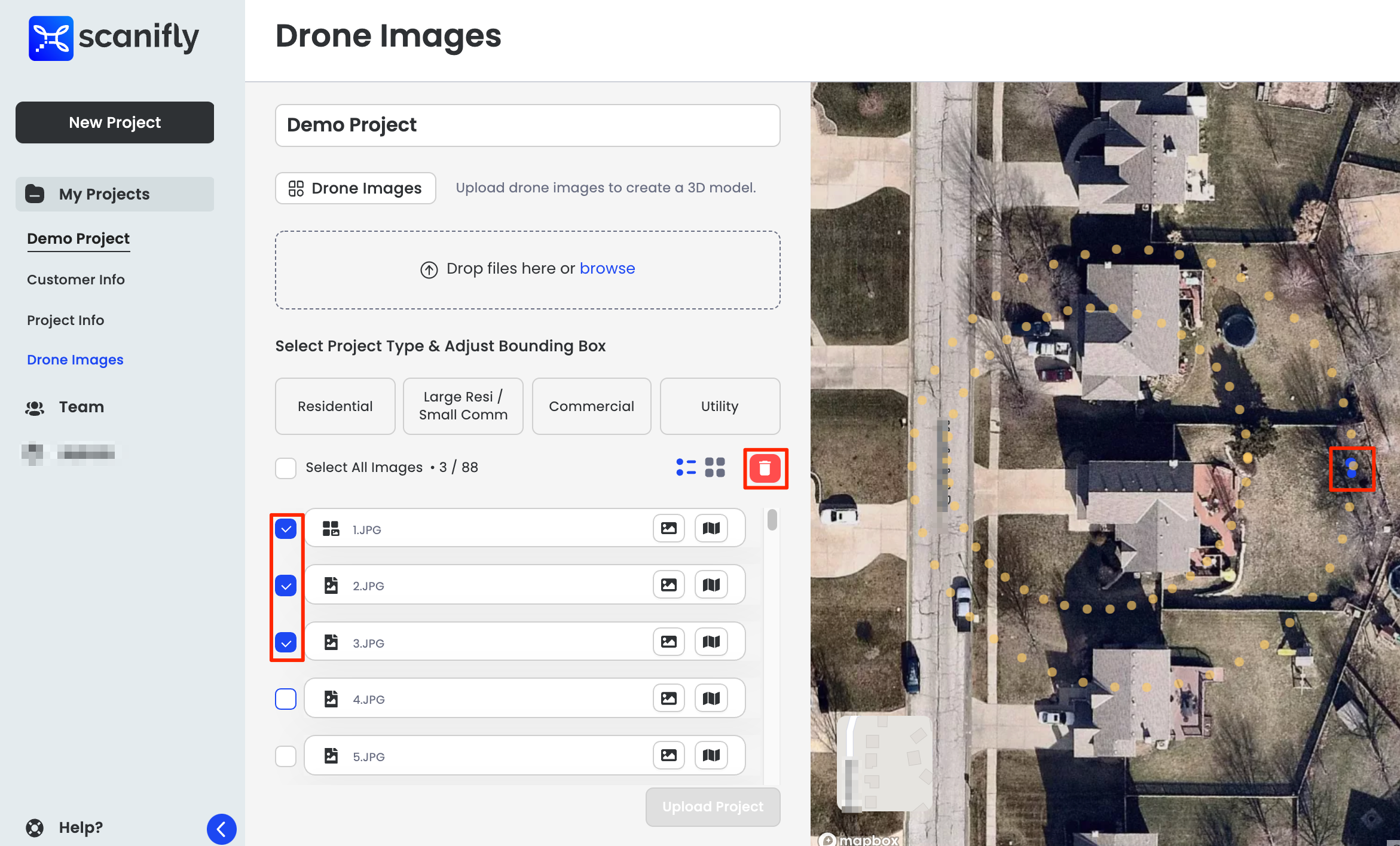
Task: Uncheck the 1.JPG checkbox
Action: point(286,529)
